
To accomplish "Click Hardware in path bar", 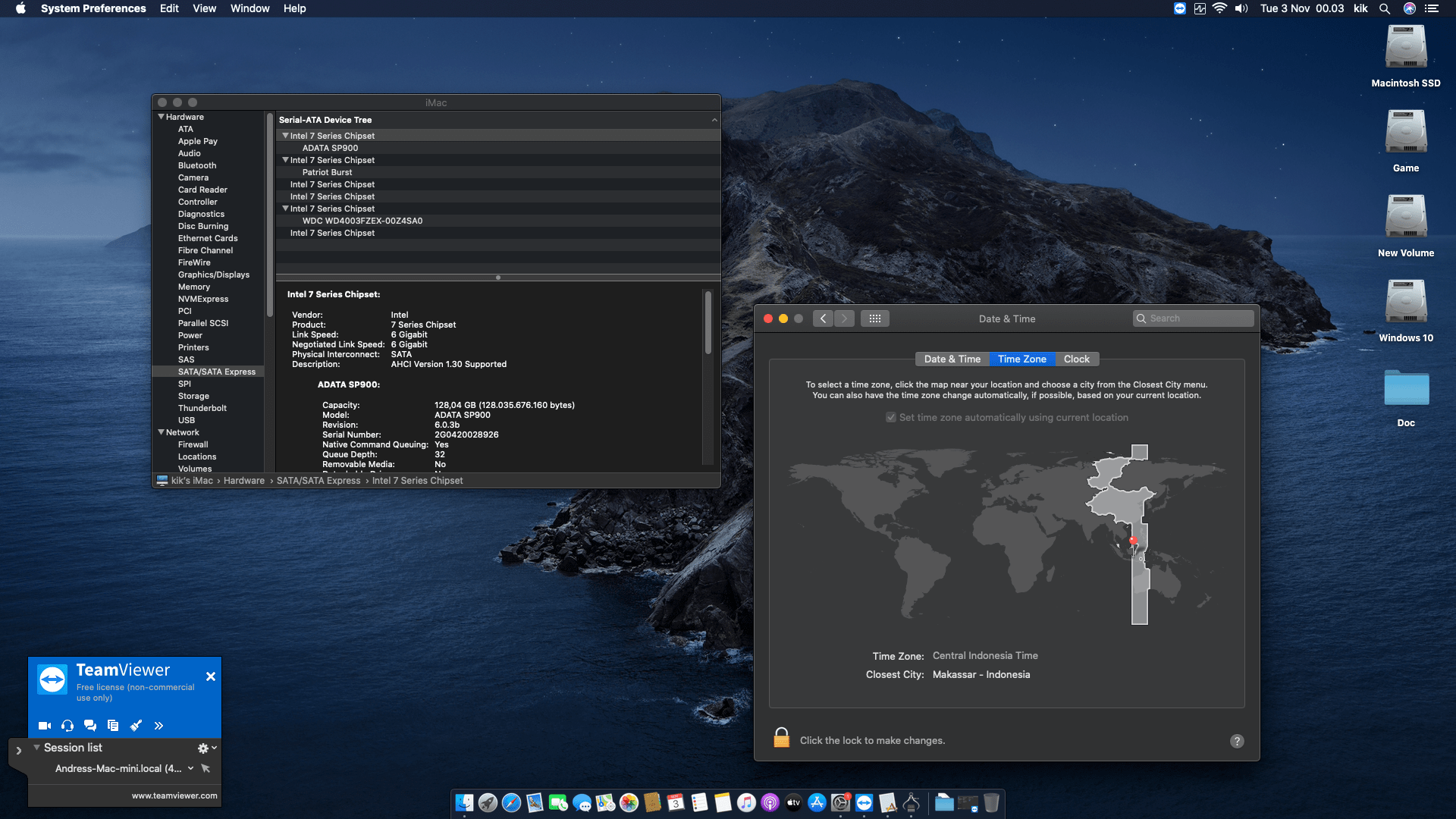I will (244, 481).
